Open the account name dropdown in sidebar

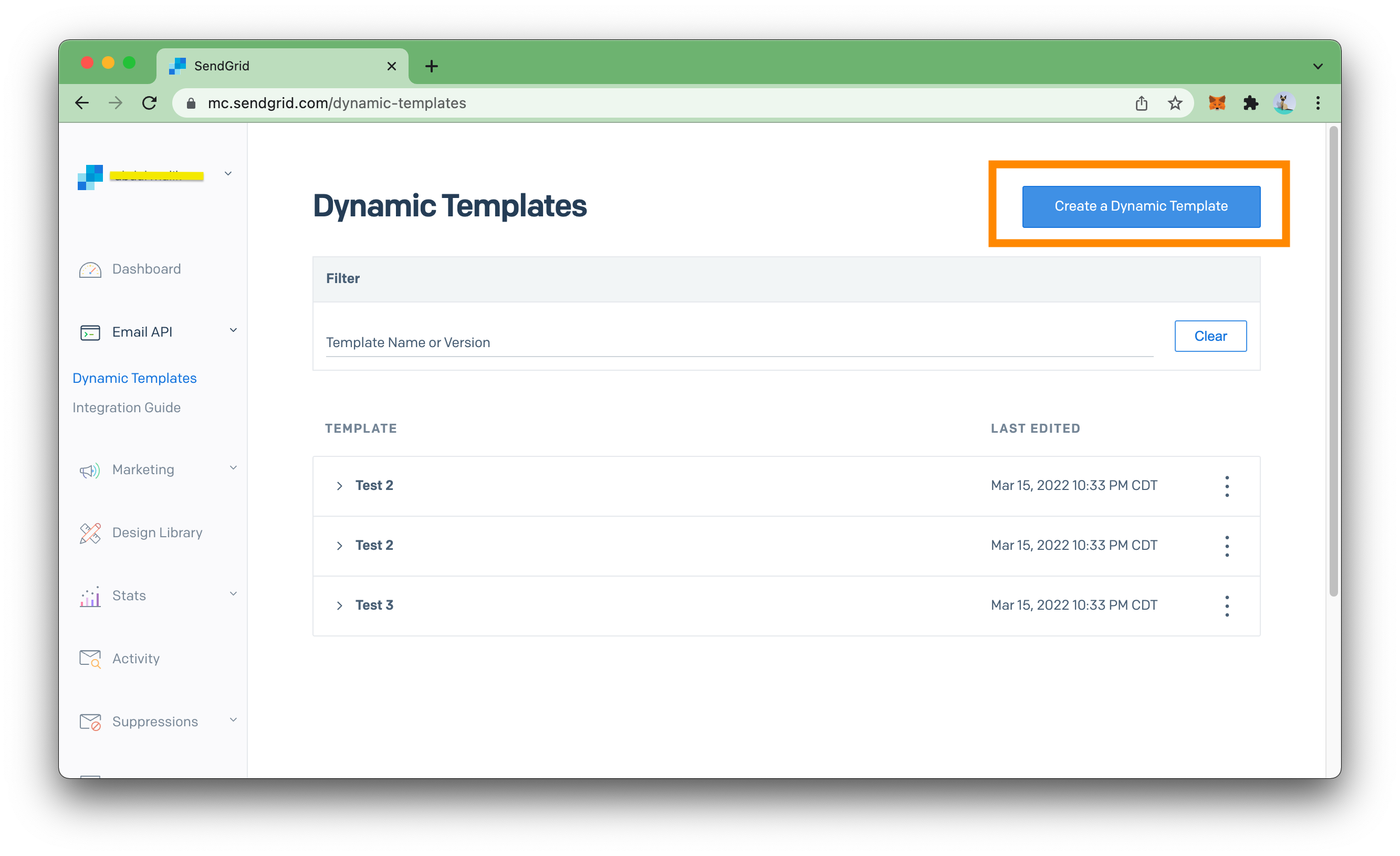[x=228, y=173]
